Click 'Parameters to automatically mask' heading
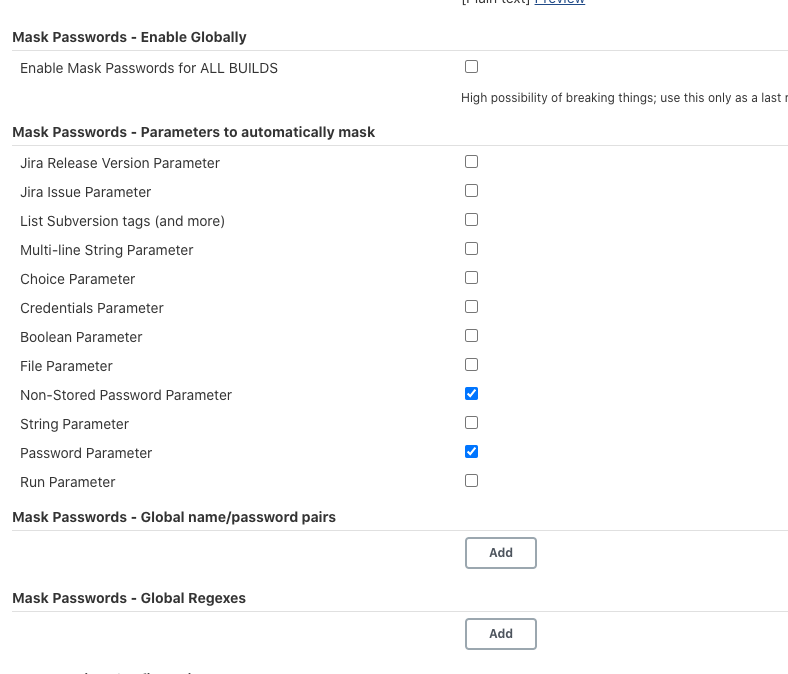Screen dimensions: 788x674 193,132
